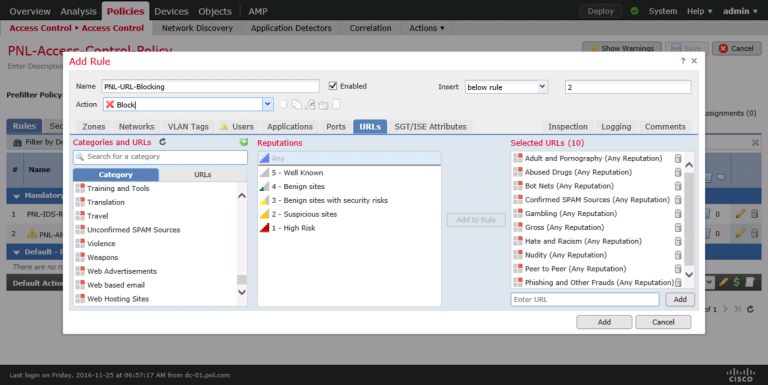
Task: Select 1 - High Risk reputation
Action: [x=349, y=228]
